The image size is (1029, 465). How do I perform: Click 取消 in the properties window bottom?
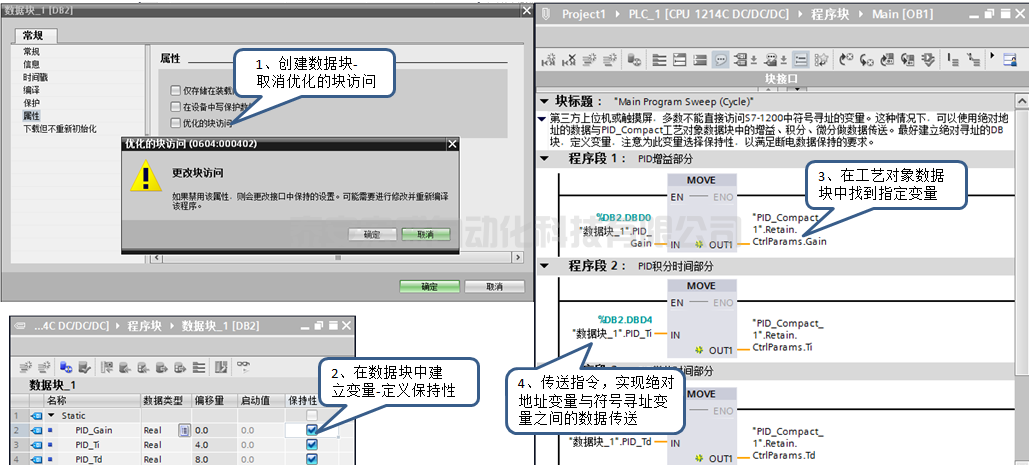click(x=494, y=286)
